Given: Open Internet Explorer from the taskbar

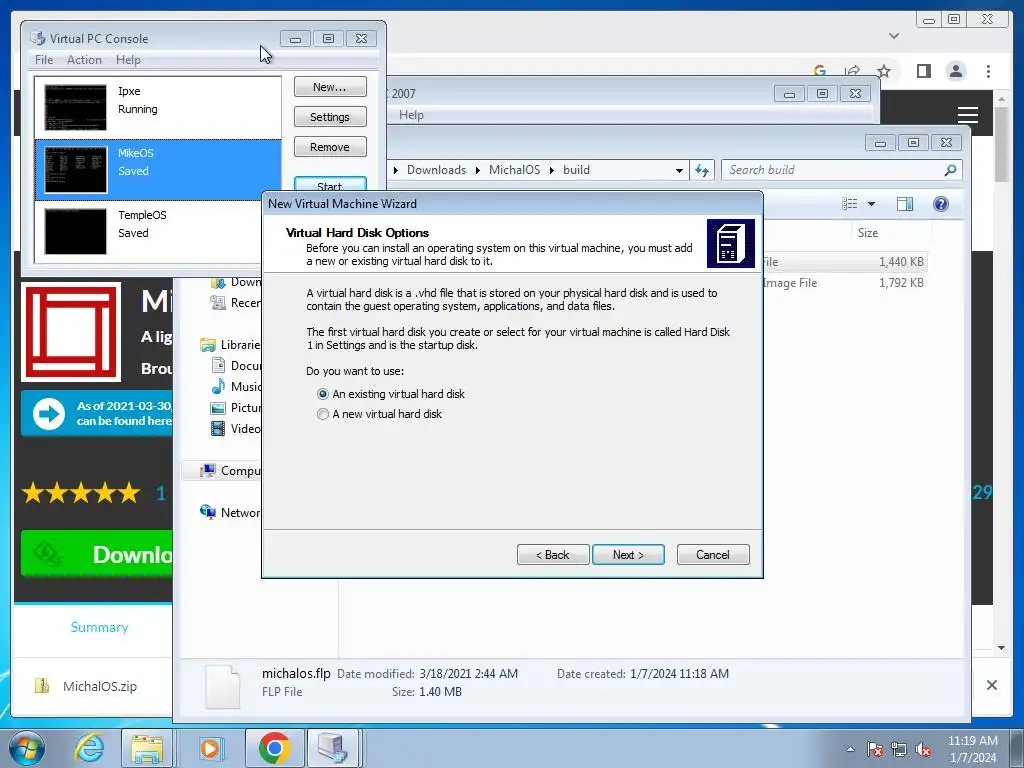Looking at the screenshot, I should click(89, 748).
